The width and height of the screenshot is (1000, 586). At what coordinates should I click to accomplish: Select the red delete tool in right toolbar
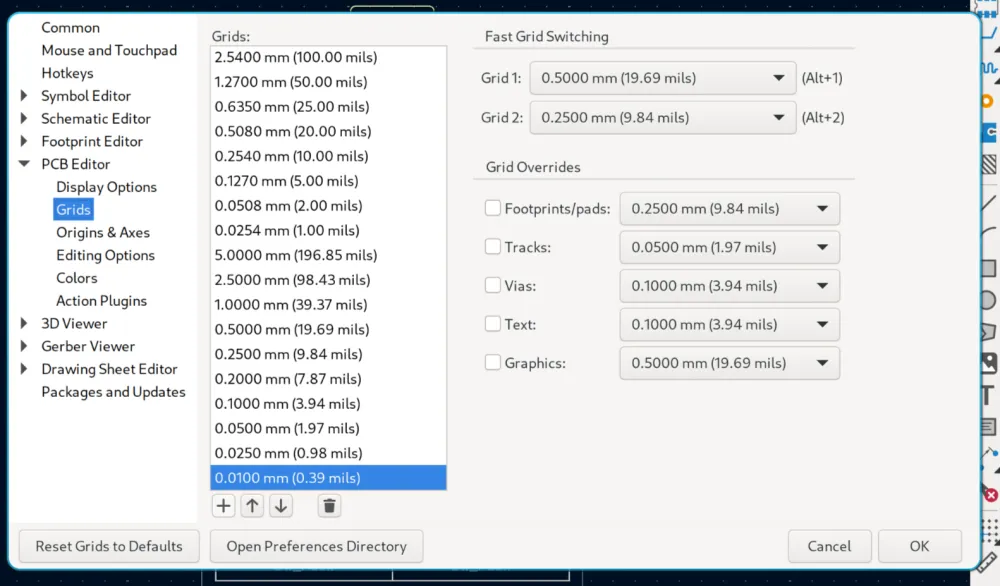pyautogui.click(x=989, y=494)
